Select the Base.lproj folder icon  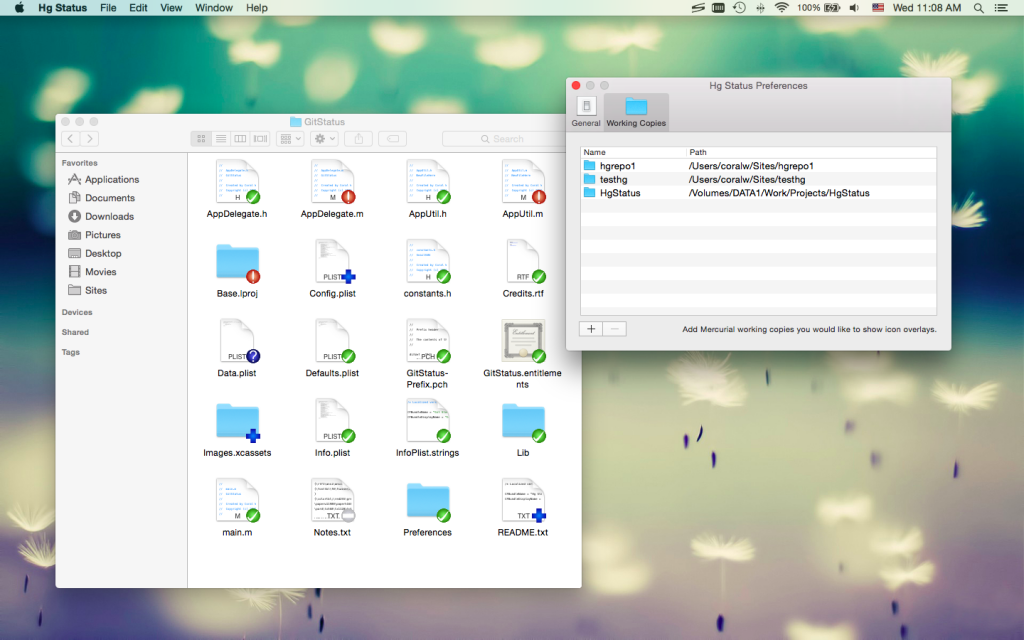pyautogui.click(x=237, y=263)
